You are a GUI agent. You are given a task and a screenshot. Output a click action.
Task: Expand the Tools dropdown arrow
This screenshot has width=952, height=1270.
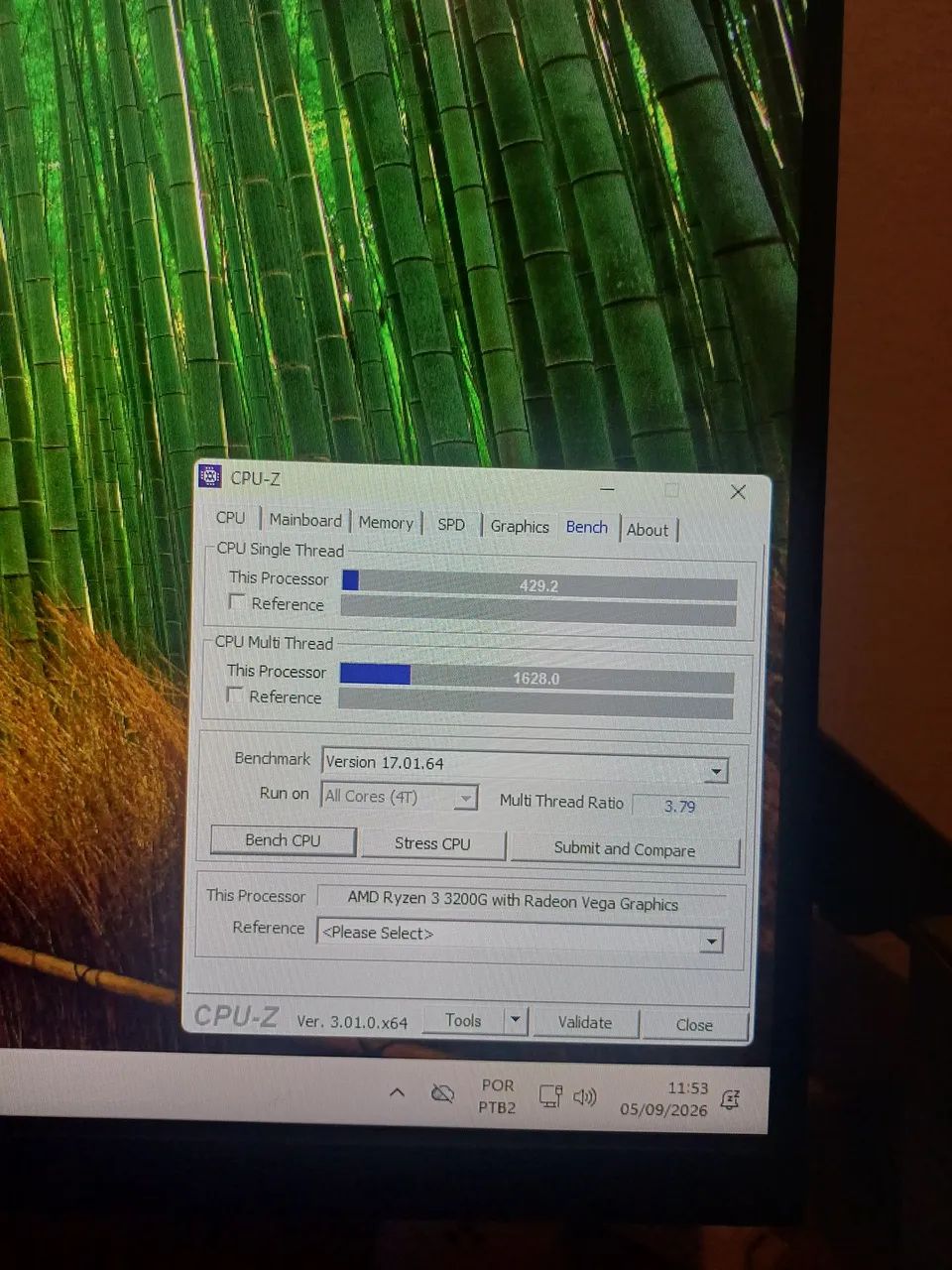click(x=515, y=1021)
